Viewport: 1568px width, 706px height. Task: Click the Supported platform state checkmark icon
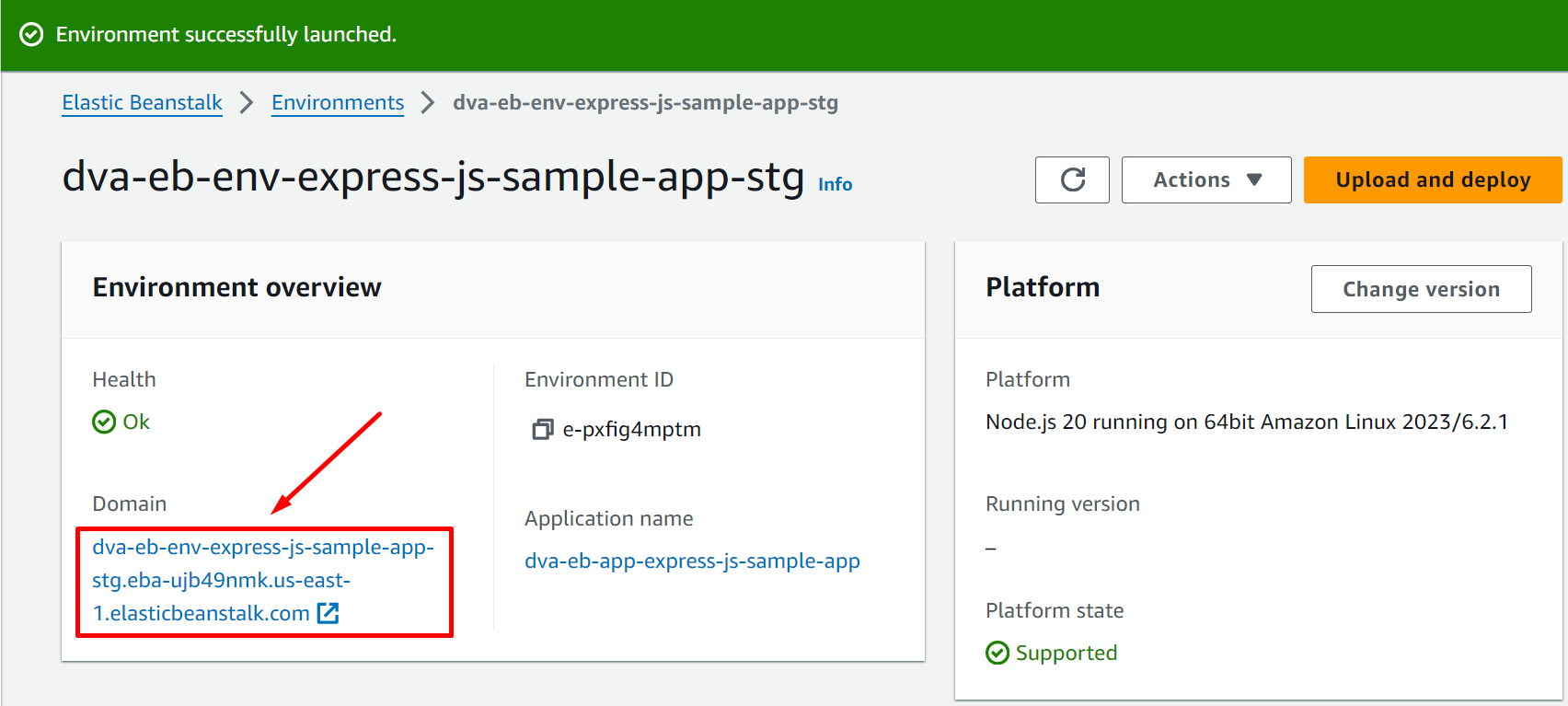(997, 653)
